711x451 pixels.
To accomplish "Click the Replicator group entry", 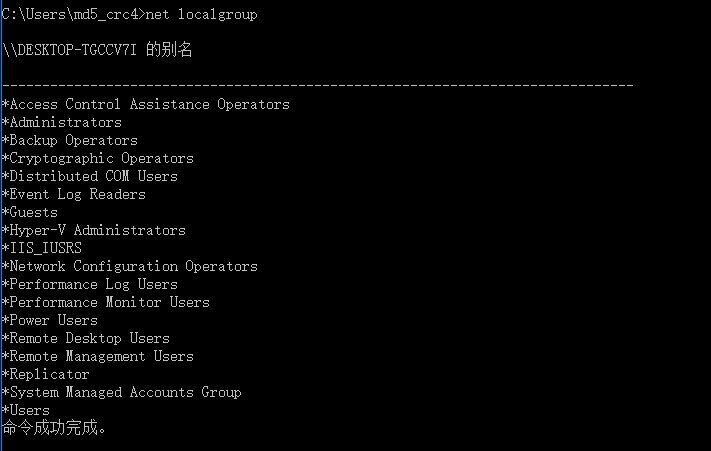I will click(x=46, y=374).
